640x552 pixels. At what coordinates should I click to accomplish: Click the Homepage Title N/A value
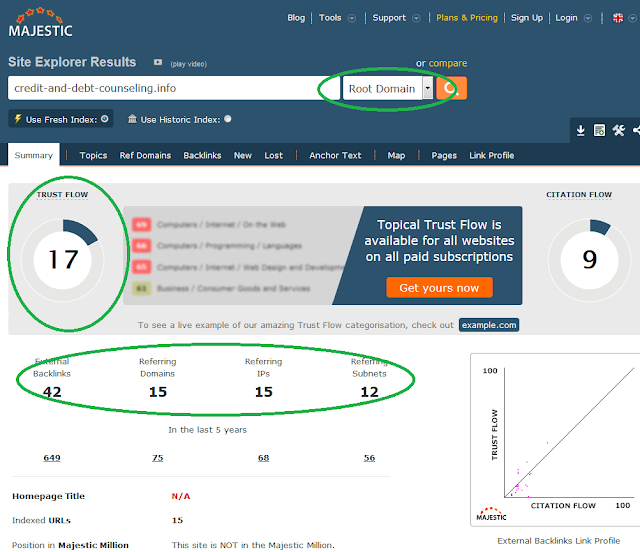pos(181,496)
